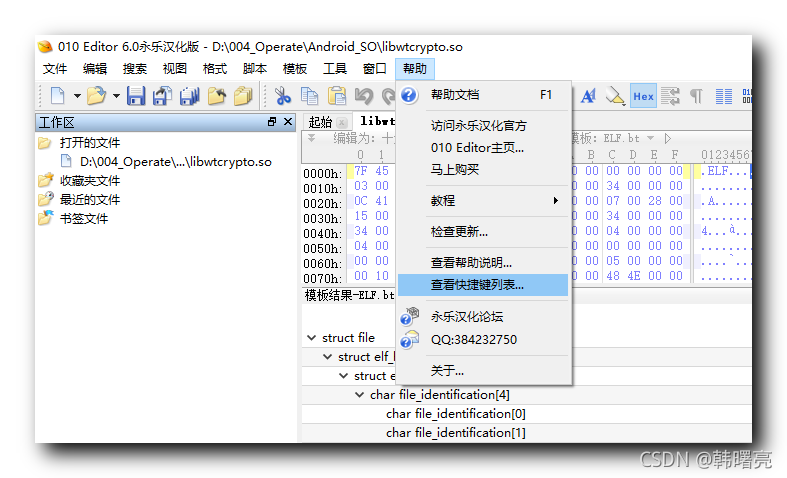Collapse the third-level struct e node
This screenshot has height=478, width=787.
(344, 376)
